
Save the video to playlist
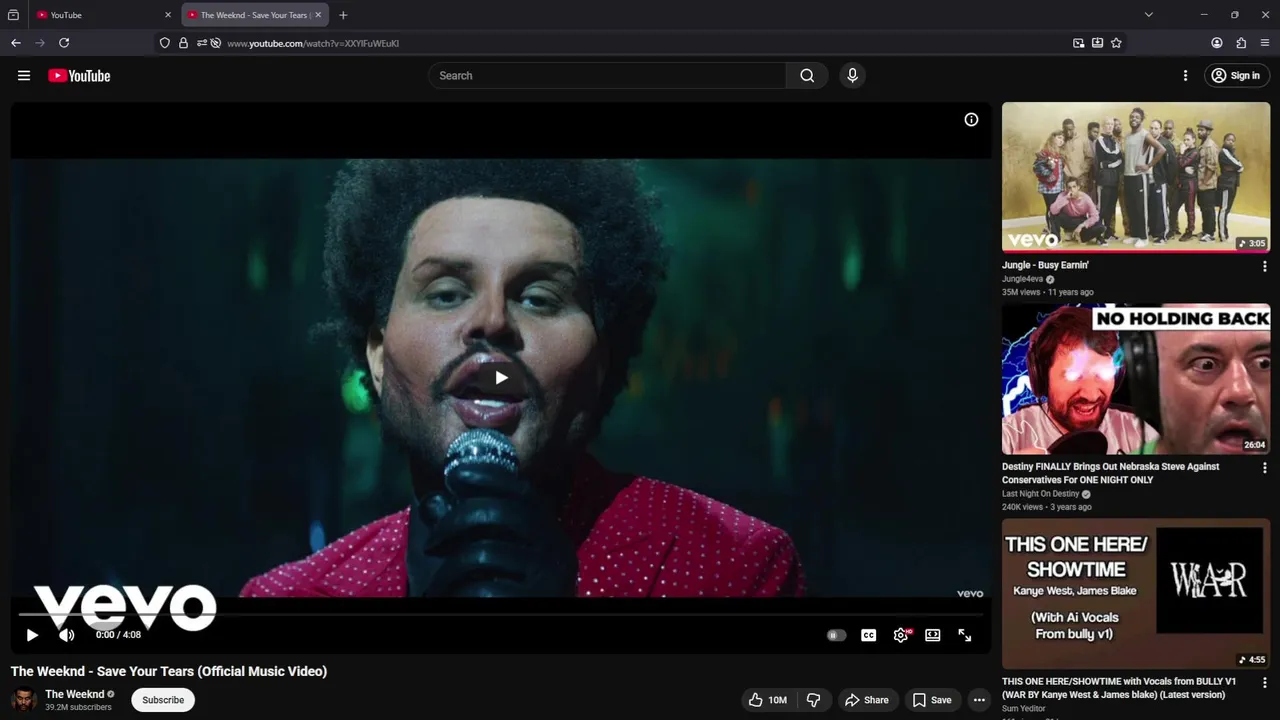tap(931, 700)
